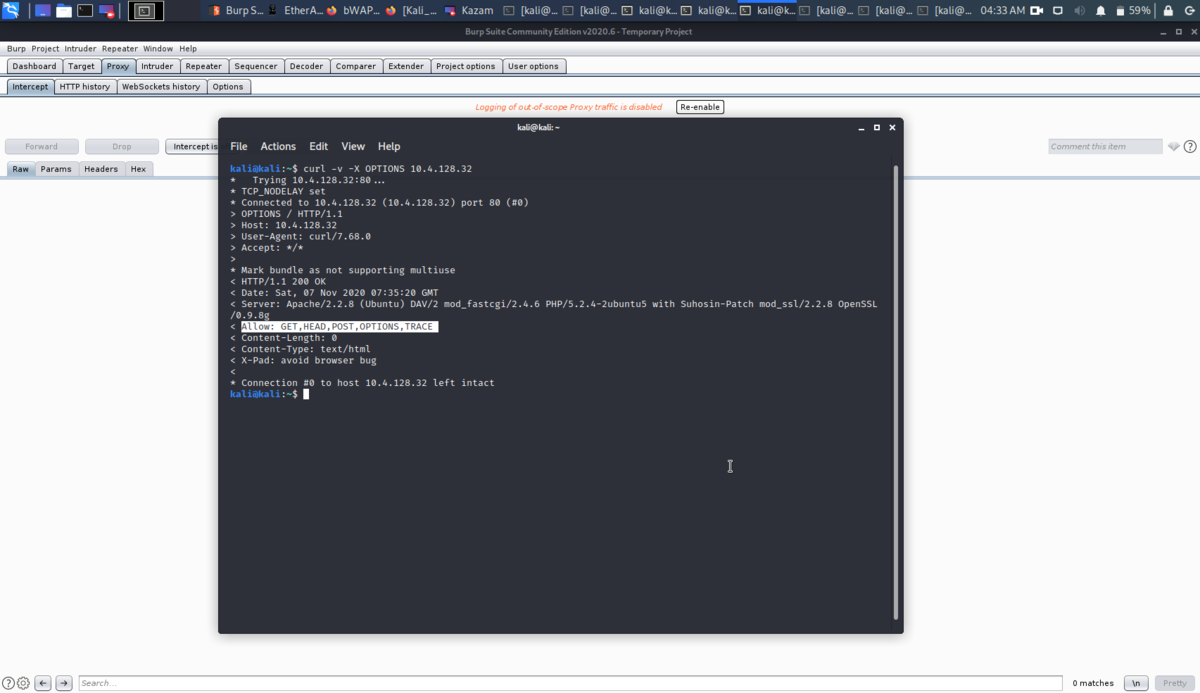Open the Project options tab
1200x693 pixels.
pyautogui.click(x=466, y=66)
